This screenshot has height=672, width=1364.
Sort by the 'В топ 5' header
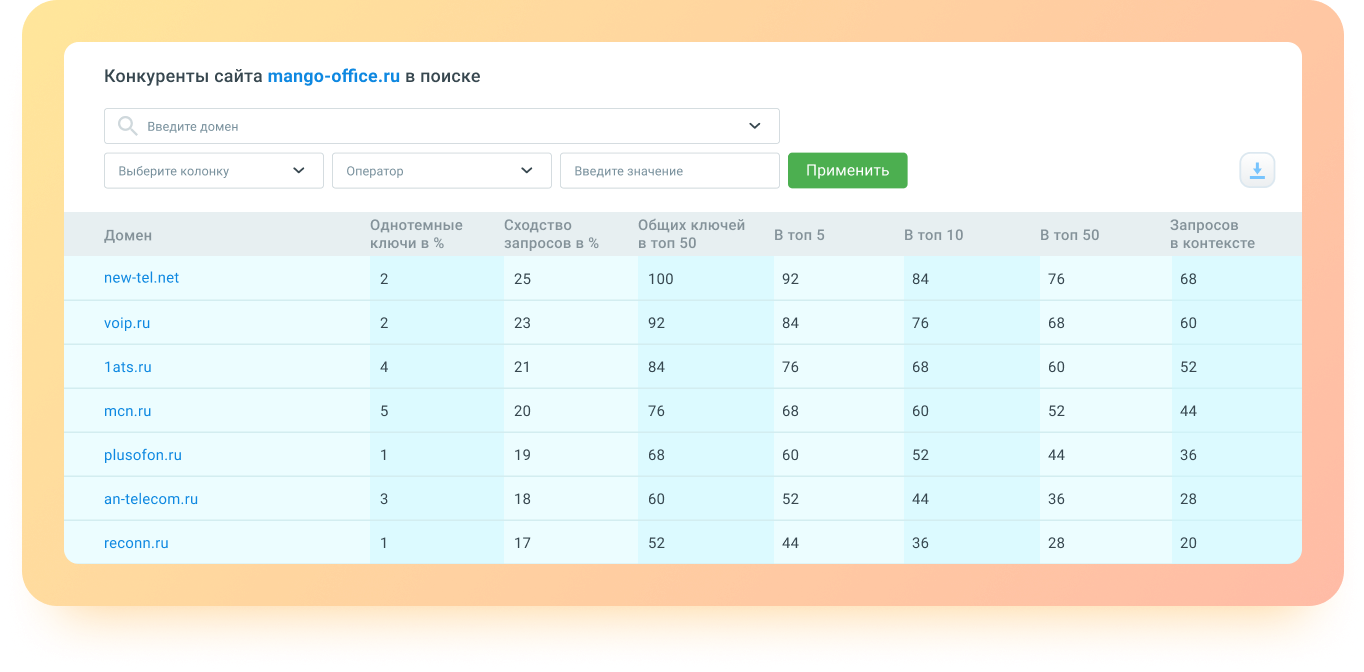(x=799, y=235)
